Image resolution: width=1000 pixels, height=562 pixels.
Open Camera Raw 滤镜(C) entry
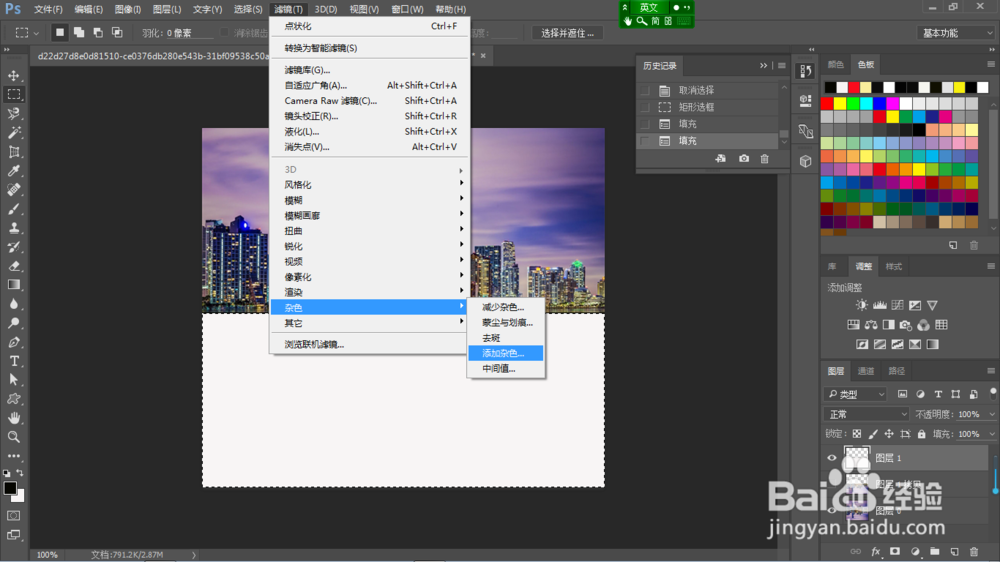coord(369,101)
